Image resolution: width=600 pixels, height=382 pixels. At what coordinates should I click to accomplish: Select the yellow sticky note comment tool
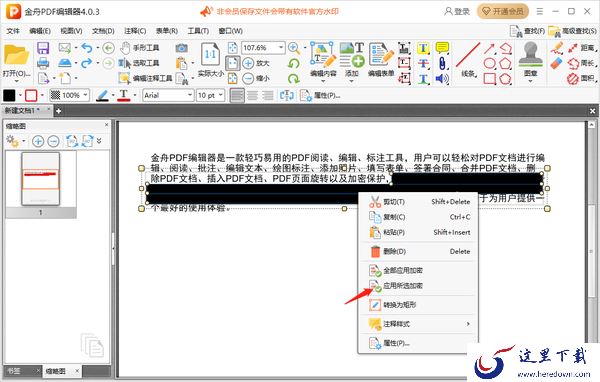[442, 48]
